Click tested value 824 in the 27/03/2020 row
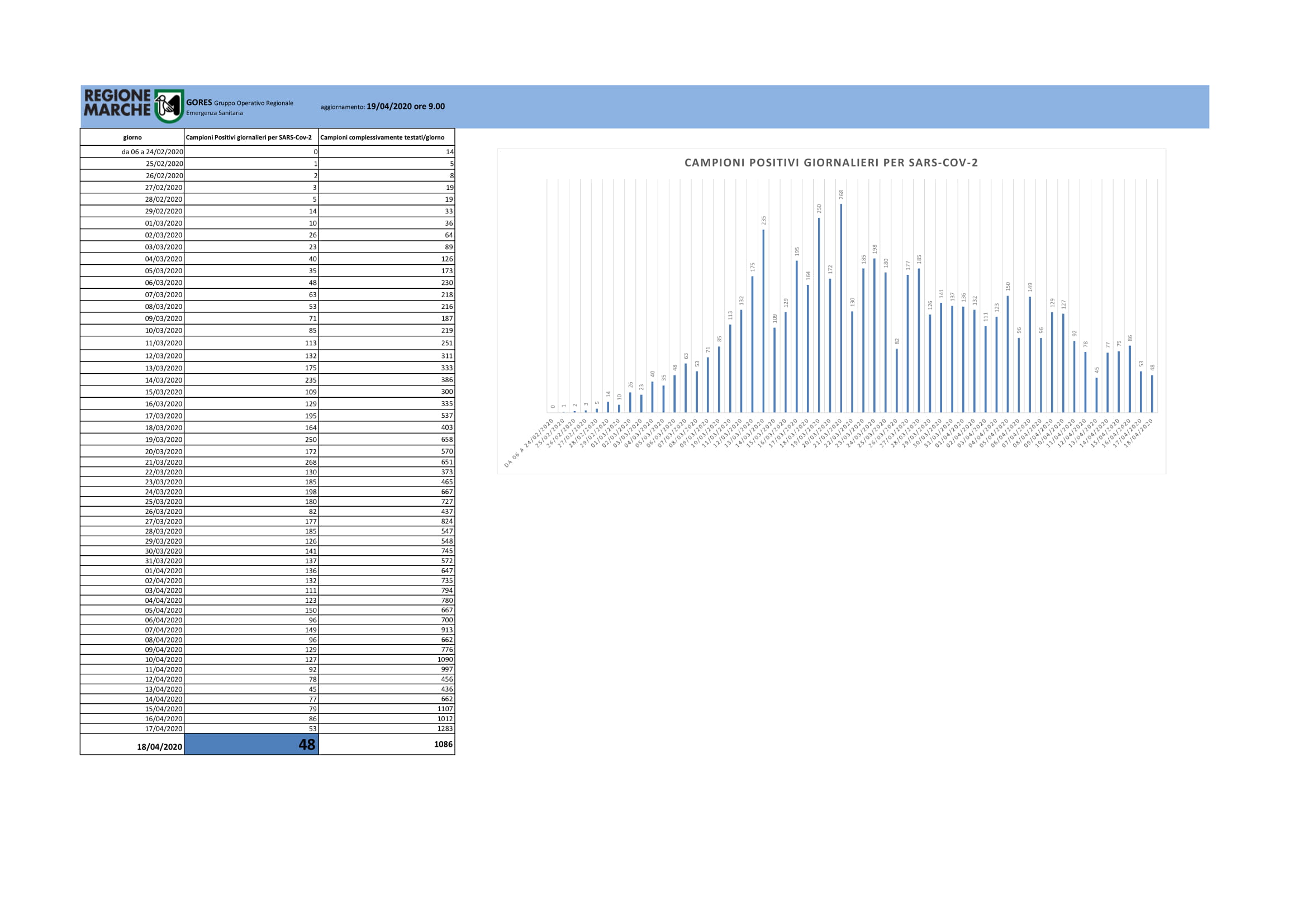 pos(387,522)
